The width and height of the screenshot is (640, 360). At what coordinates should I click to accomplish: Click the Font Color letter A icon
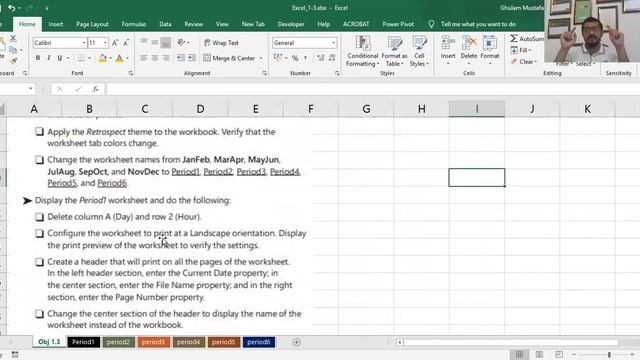[120, 58]
